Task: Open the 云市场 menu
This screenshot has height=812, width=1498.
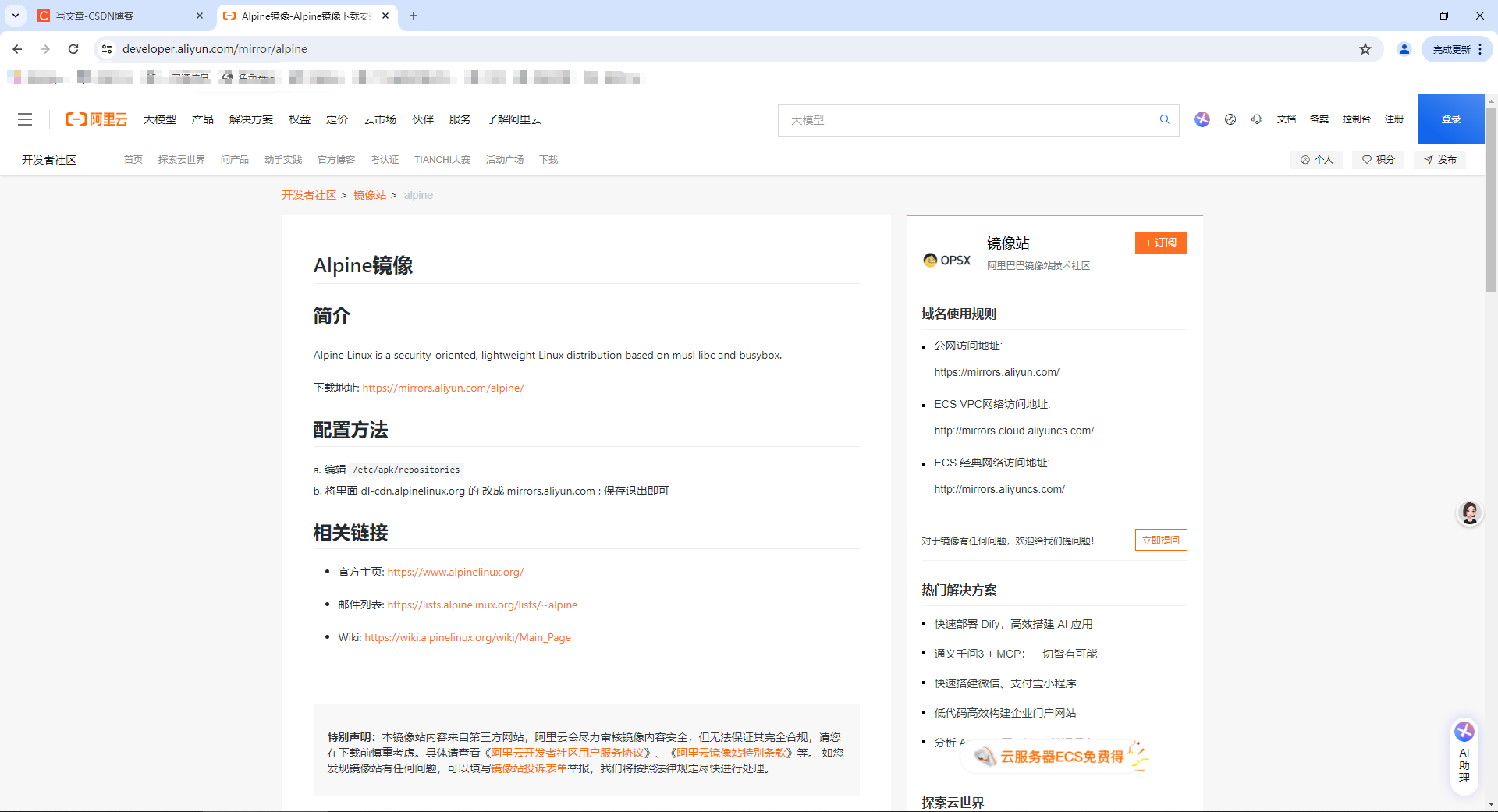Action: (380, 119)
